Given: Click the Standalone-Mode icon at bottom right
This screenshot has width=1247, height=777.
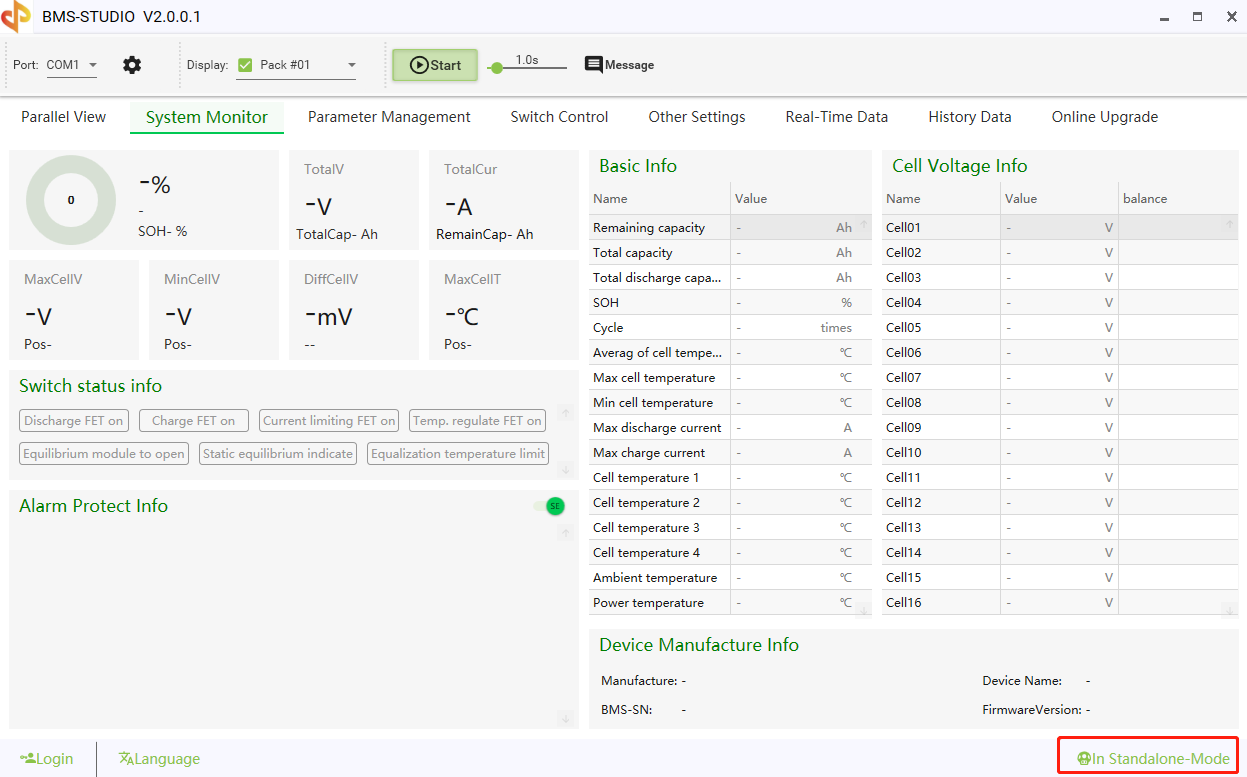Looking at the screenshot, I should click(x=1082, y=758).
